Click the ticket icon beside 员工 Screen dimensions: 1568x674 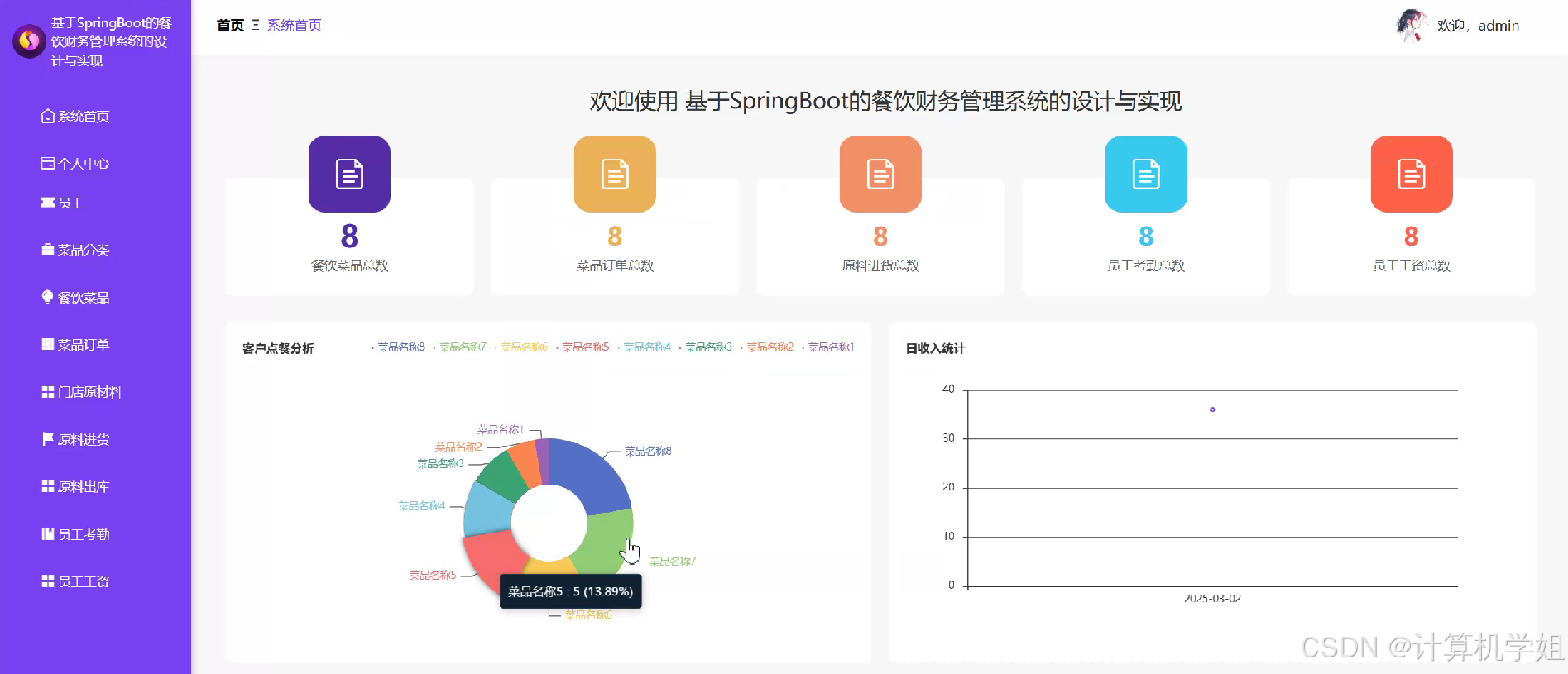[48, 202]
